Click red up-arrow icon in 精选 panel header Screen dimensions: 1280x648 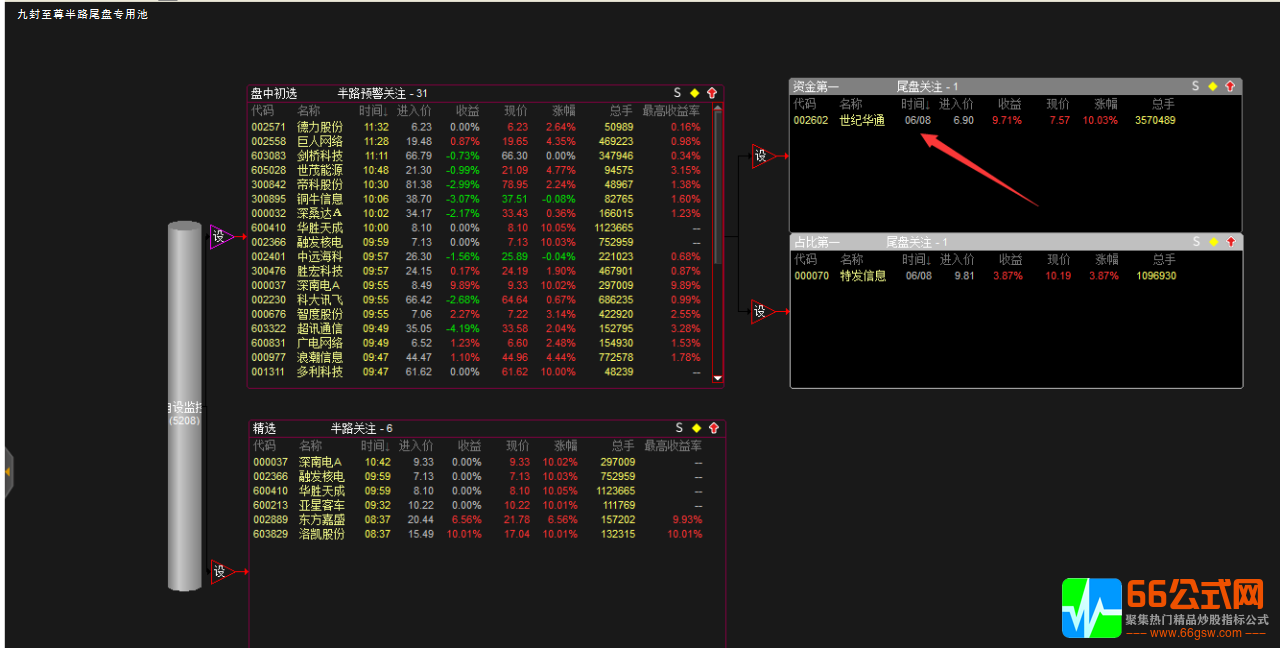714,428
